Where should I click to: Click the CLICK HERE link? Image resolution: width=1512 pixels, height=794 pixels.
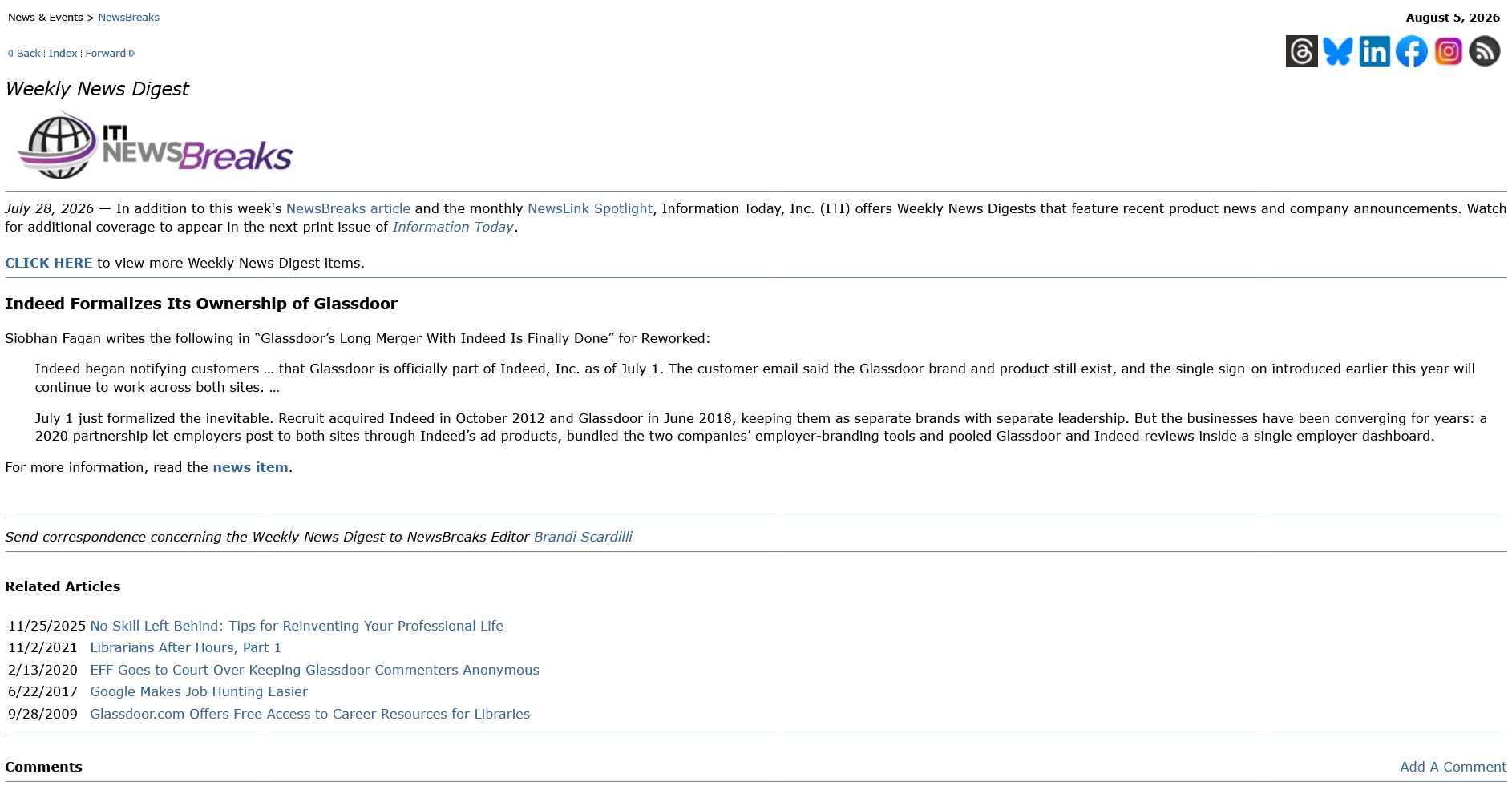click(49, 263)
